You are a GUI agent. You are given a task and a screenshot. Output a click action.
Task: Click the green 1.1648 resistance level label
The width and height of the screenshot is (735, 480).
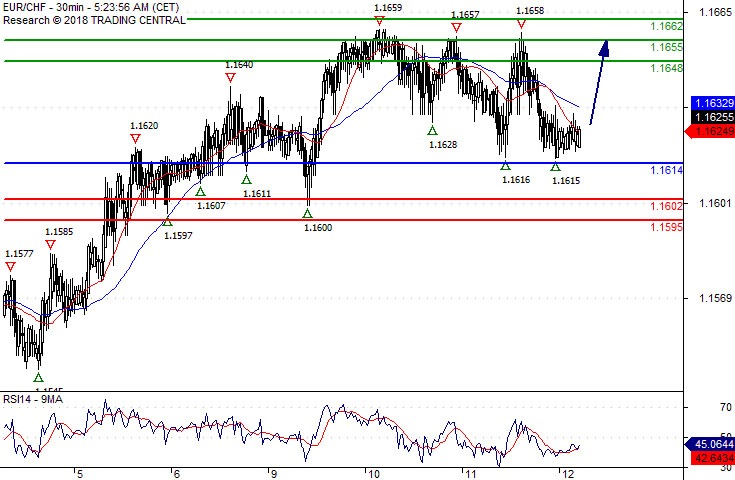(667, 68)
